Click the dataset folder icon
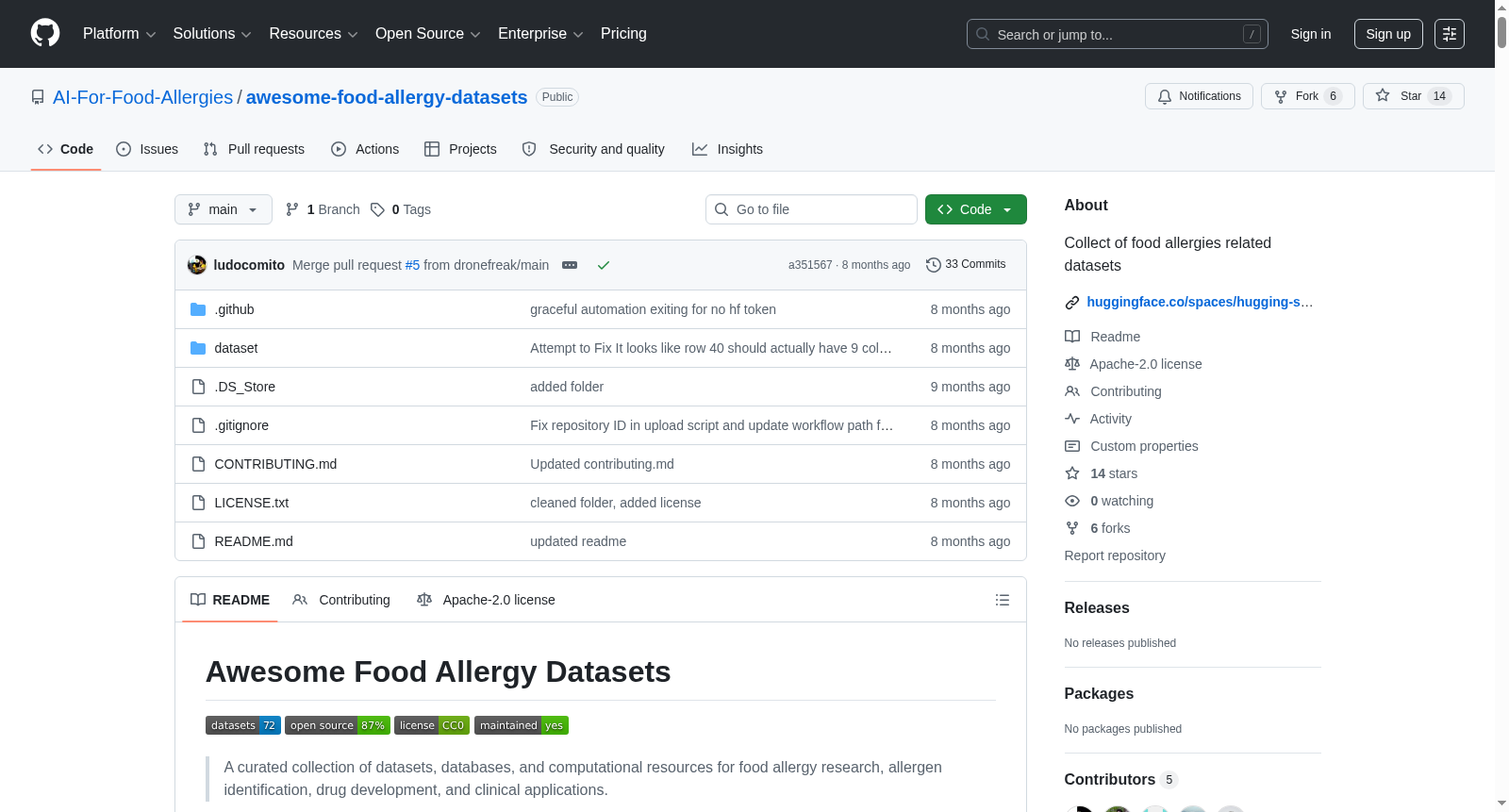The width and height of the screenshot is (1509, 812). click(x=198, y=348)
